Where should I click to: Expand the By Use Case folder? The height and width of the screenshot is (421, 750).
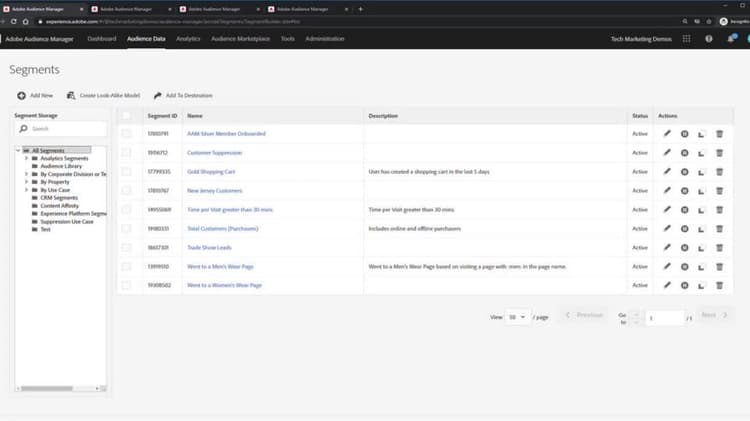click(26, 190)
